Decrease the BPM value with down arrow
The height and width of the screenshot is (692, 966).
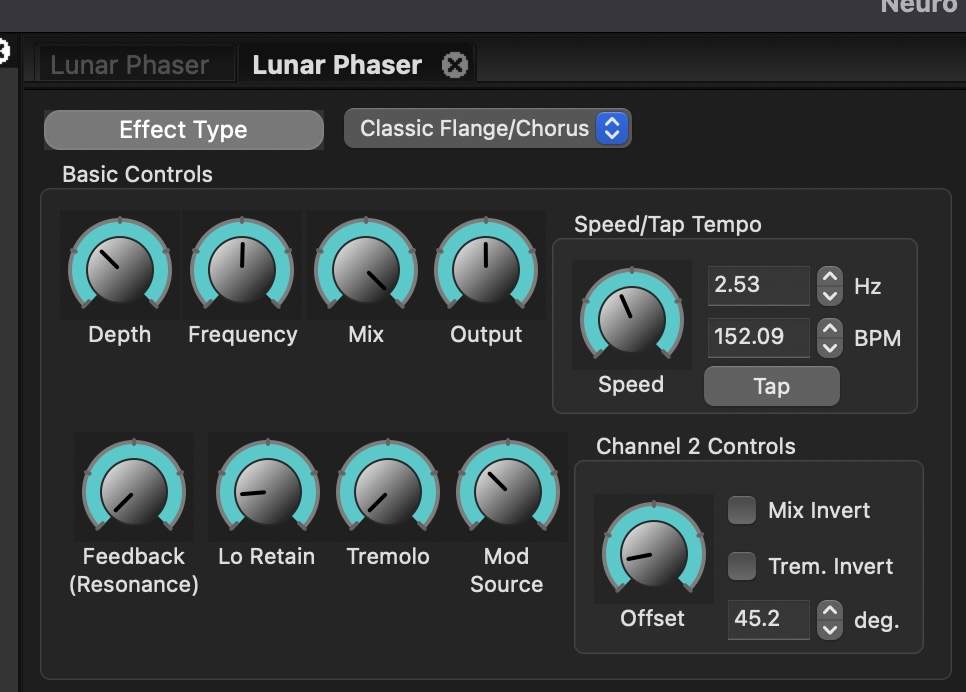click(x=830, y=348)
